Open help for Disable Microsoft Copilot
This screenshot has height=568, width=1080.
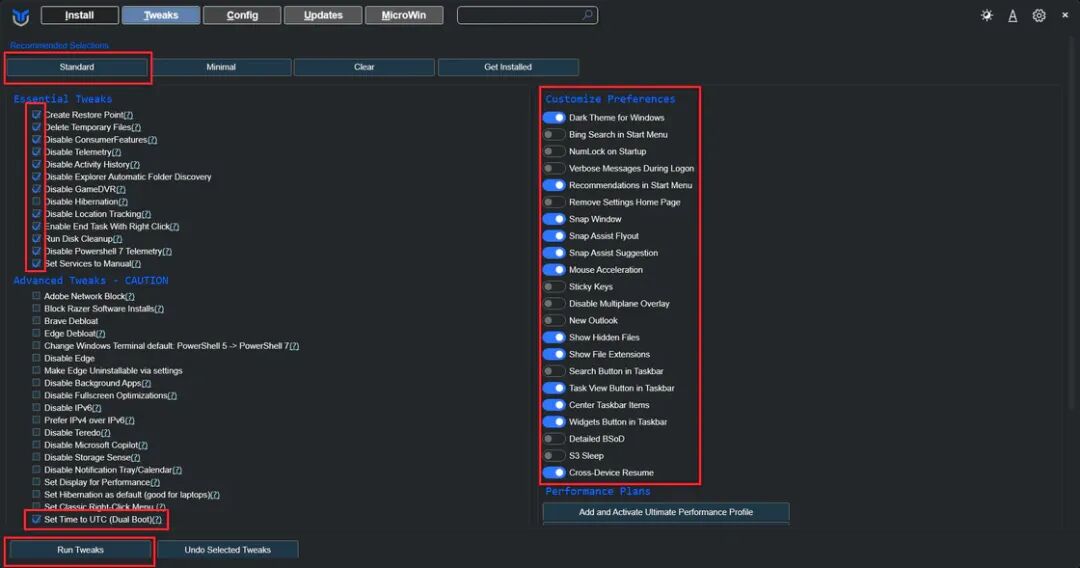coord(143,445)
